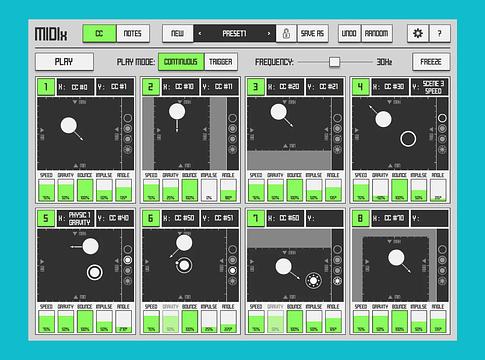Click the PRESET1 name field

234,33
